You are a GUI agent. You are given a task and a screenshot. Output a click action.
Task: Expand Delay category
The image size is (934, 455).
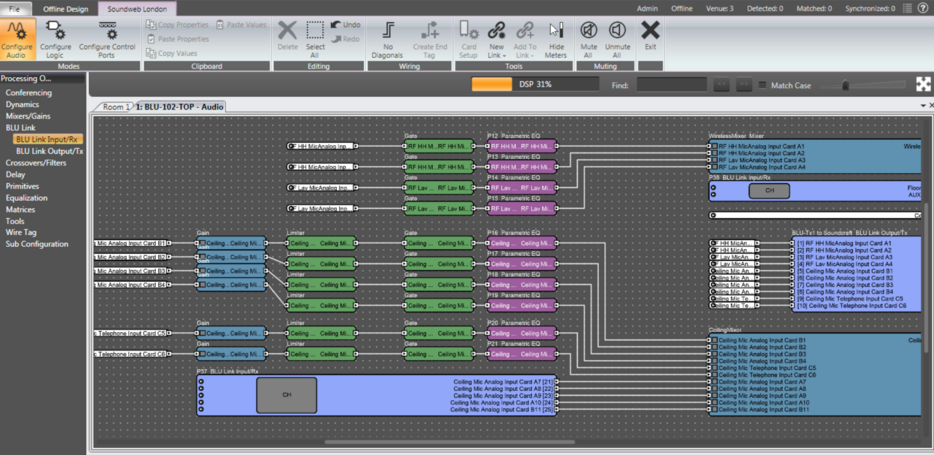(15, 174)
